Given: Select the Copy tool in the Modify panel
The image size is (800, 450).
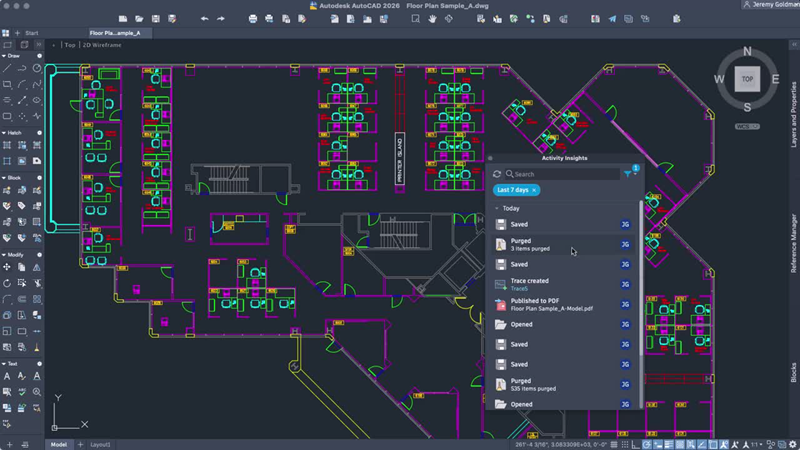Looking at the screenshot, I should (x=21, y=267).
